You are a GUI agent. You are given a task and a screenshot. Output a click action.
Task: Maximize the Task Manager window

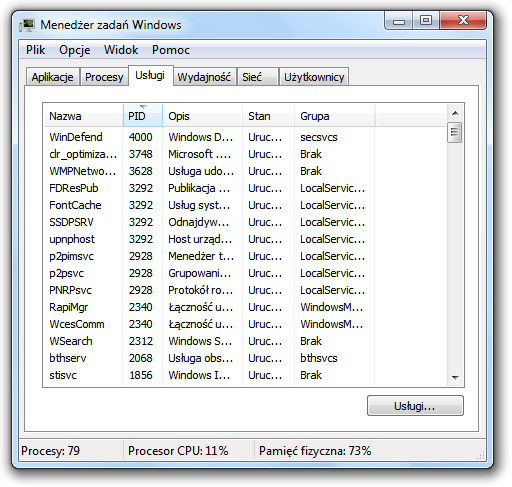point(426,21)
